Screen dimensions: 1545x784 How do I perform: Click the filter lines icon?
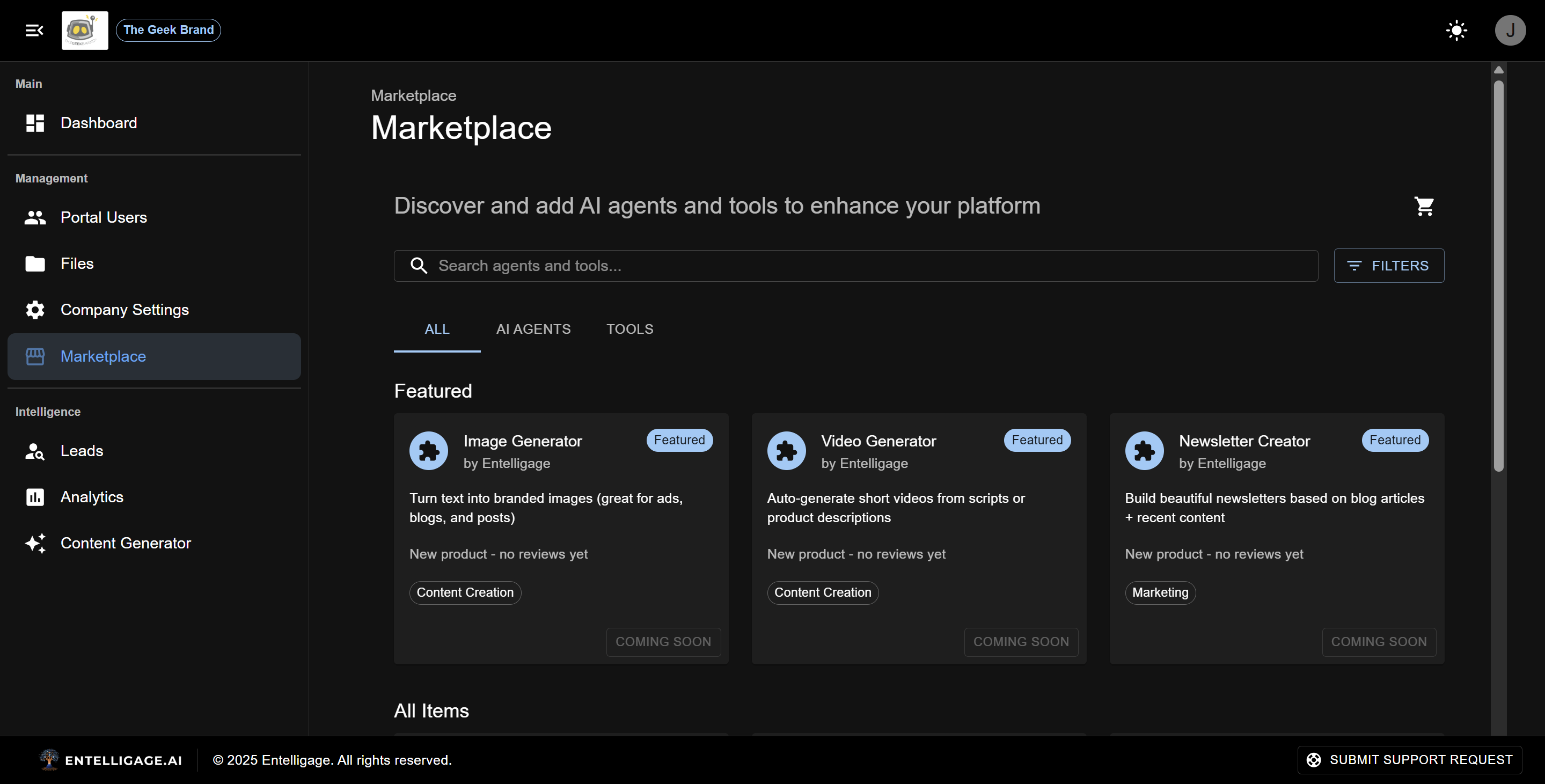(1353, 266)
